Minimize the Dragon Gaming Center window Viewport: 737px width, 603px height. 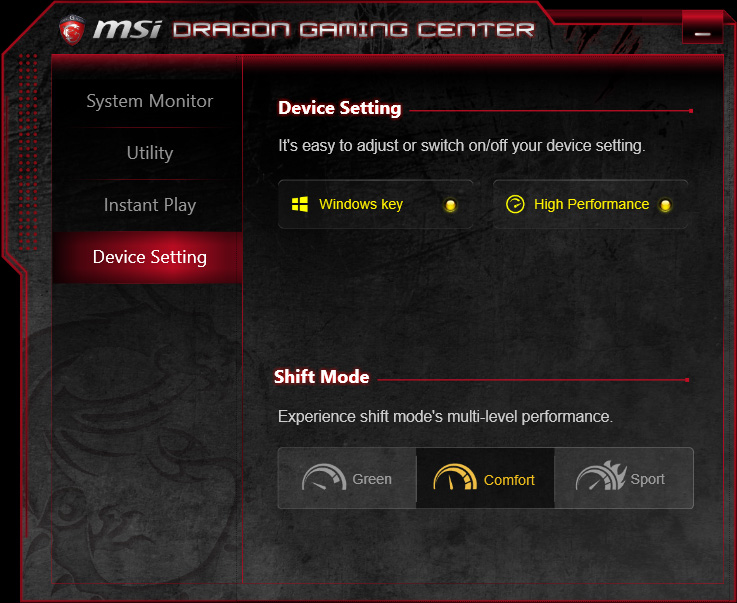click(702, 31)
